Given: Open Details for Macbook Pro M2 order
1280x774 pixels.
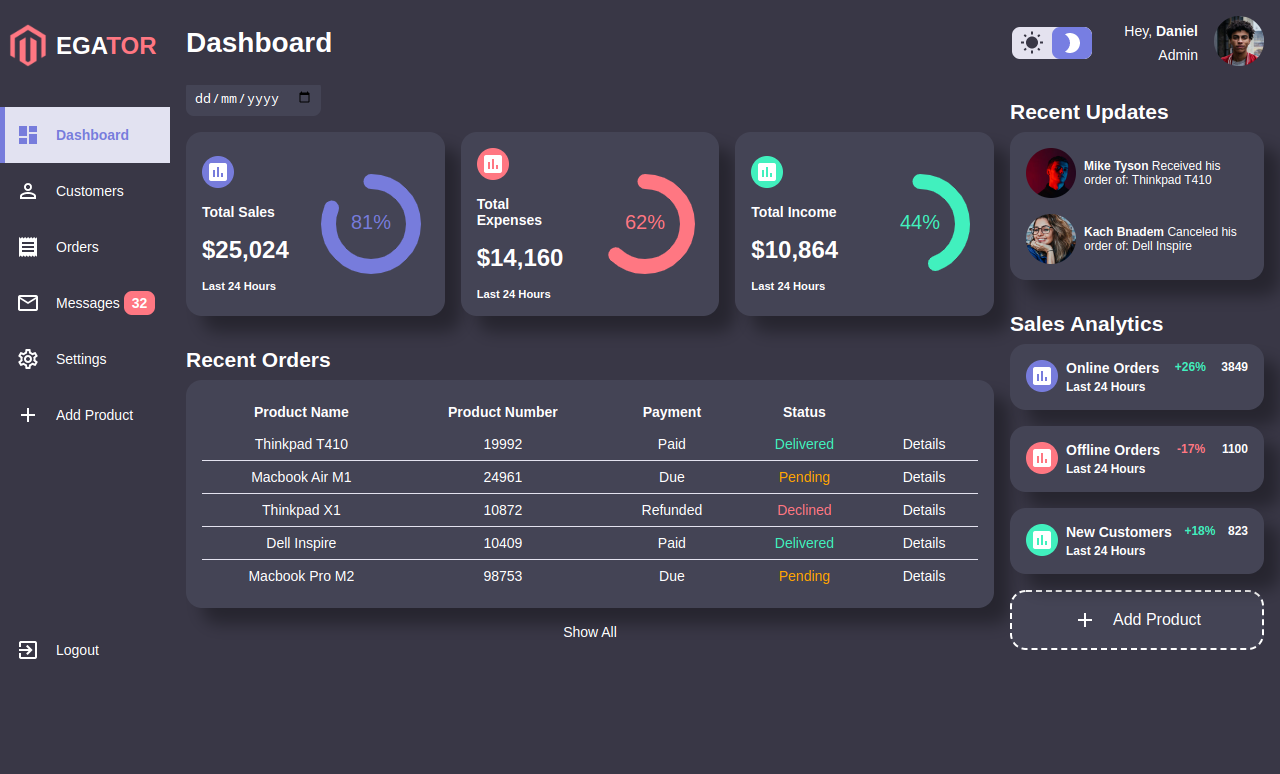Looking at the screenshot, I should click(924, 576).
